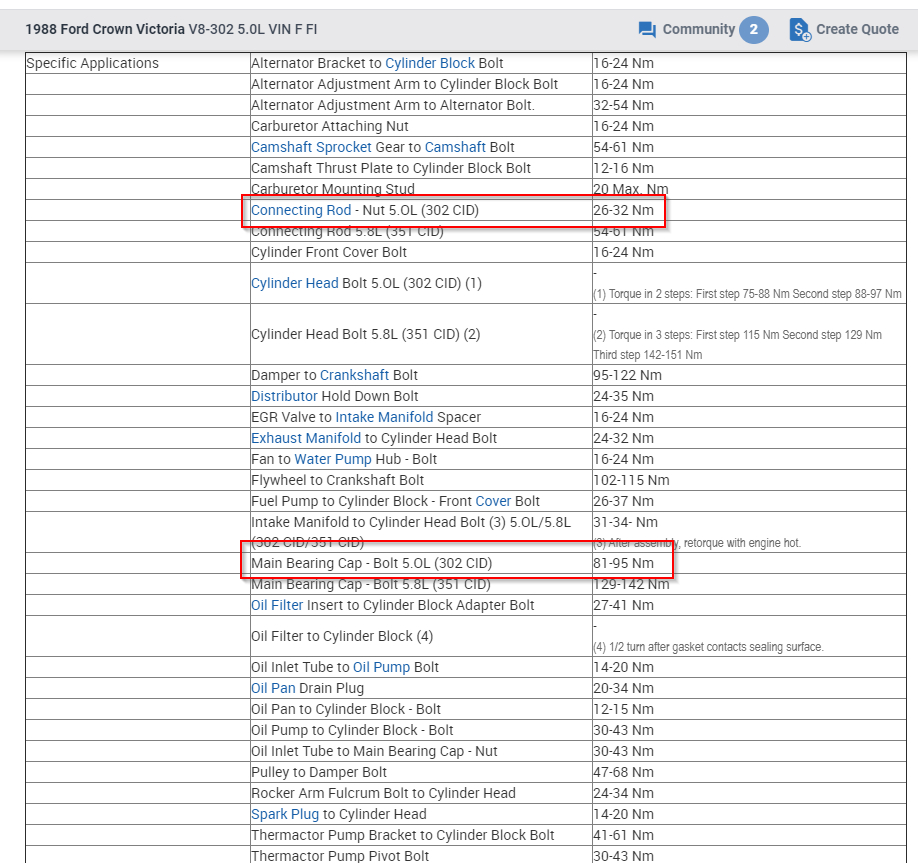Open the Community chat icon
This screenshot has width=918, height=863.
pyautogui.click(x=647, y=29)
